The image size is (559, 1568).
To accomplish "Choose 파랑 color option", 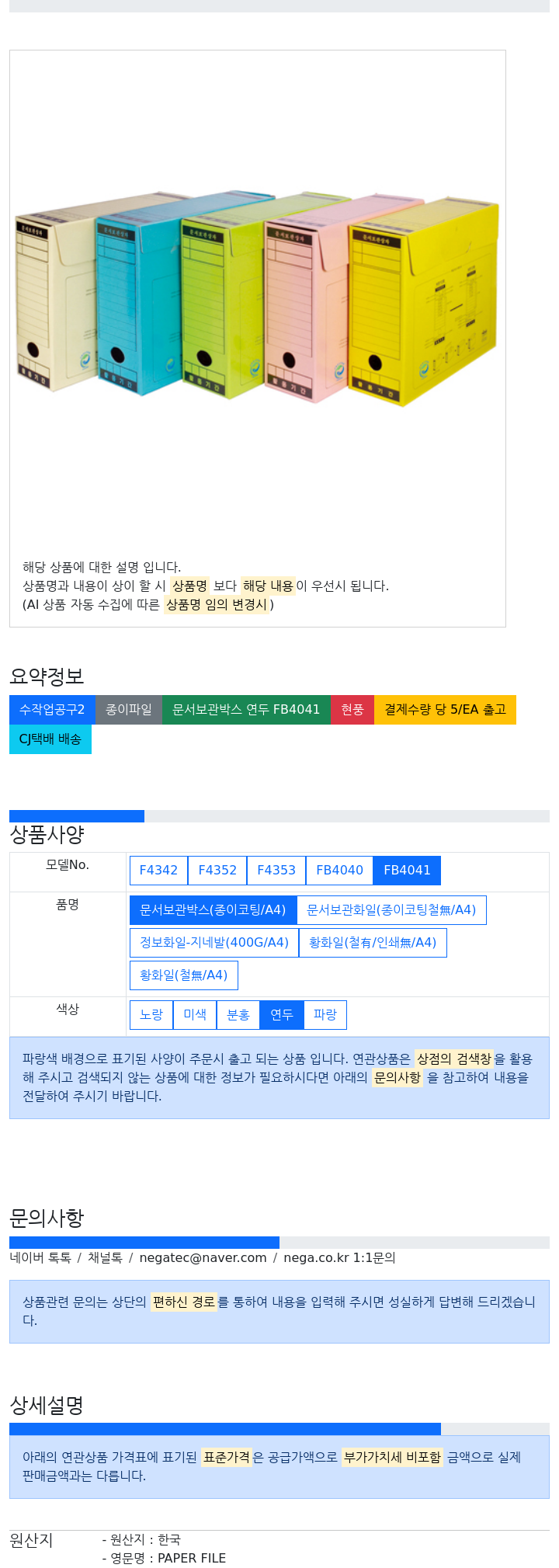I will [325, 1014].
